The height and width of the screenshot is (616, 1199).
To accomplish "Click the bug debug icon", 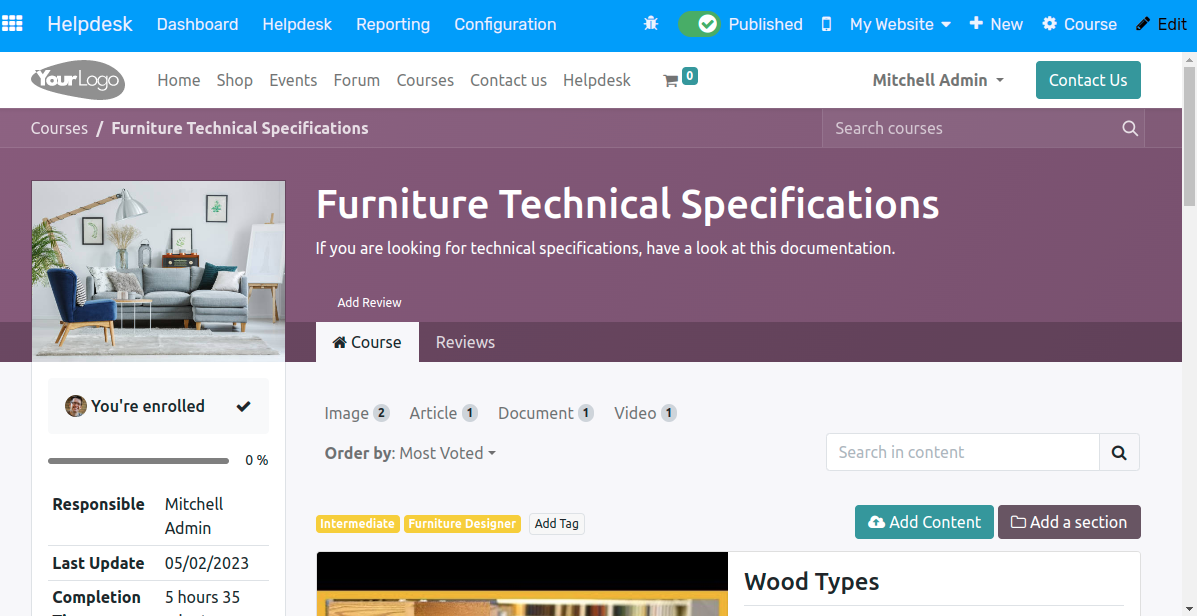I will coord(651,24).
